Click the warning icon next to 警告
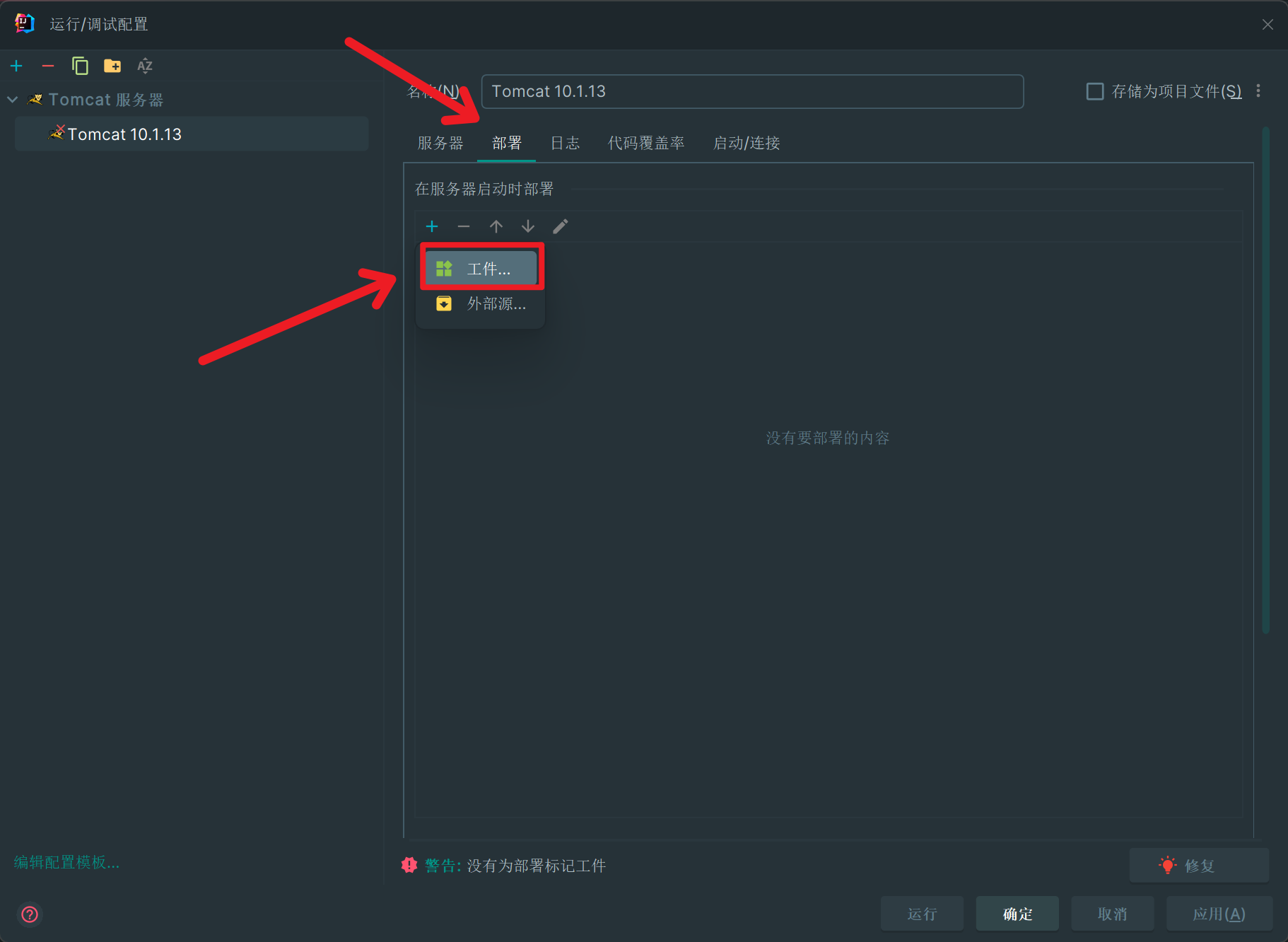The height and width of the screenshot is (942, 1288). [x=409, y=865]
